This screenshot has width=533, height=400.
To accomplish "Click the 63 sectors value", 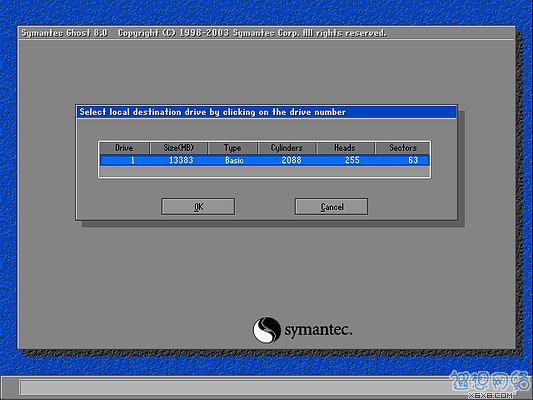I will pos(413,160).
